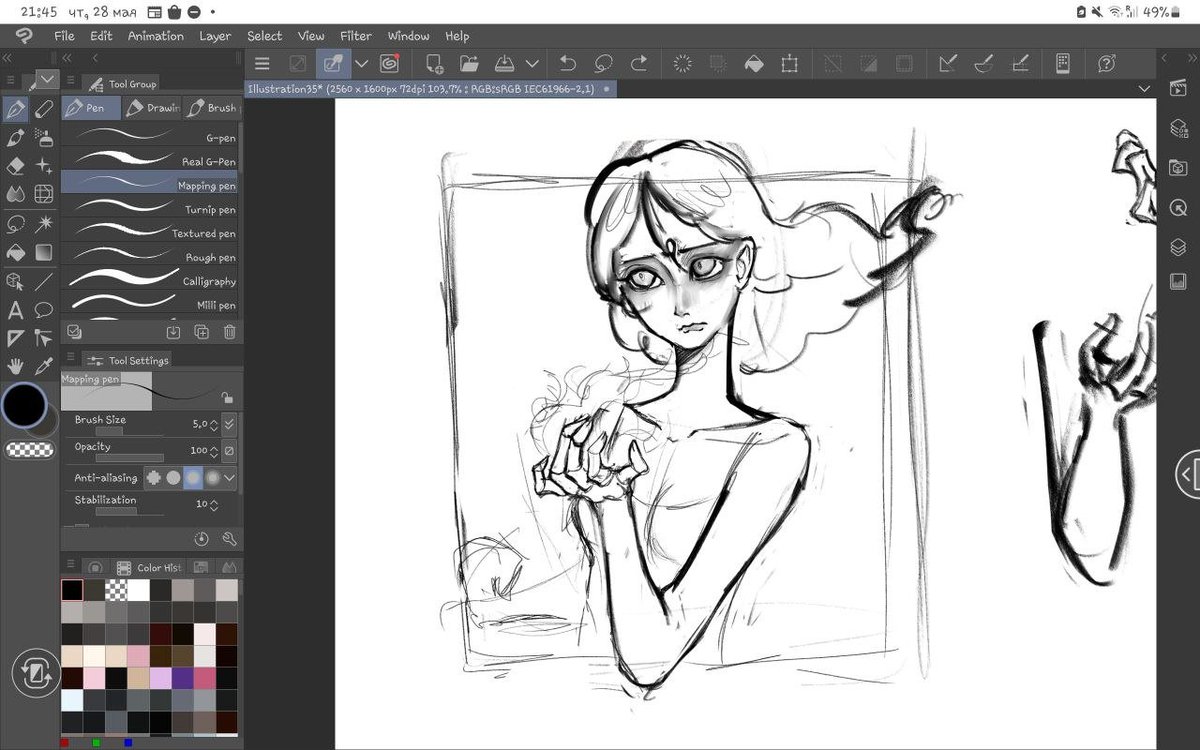The height and width of the screenshot is (750, 1200).
Task: Expand the right side pull-out handle
Action: pyautogui.click(x=1188, y=473)
